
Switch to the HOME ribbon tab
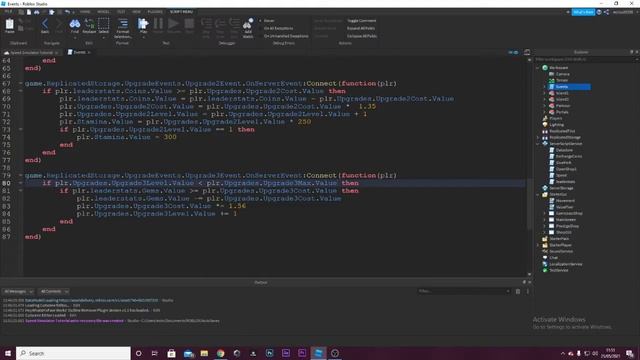85,12
